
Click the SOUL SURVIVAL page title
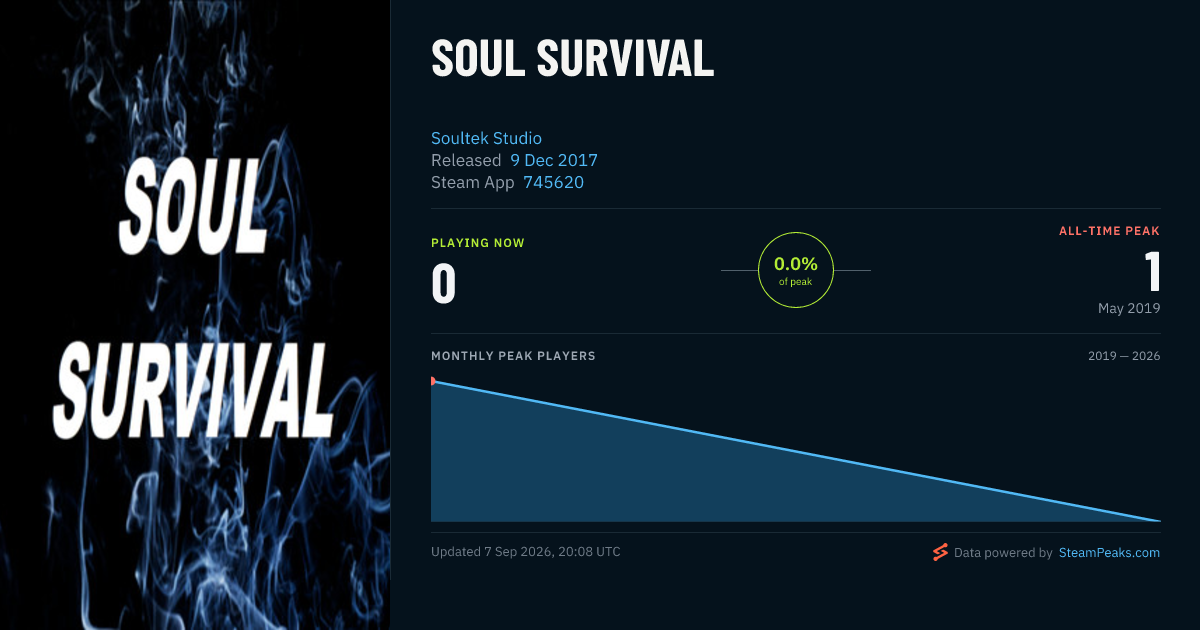(572, 59)
